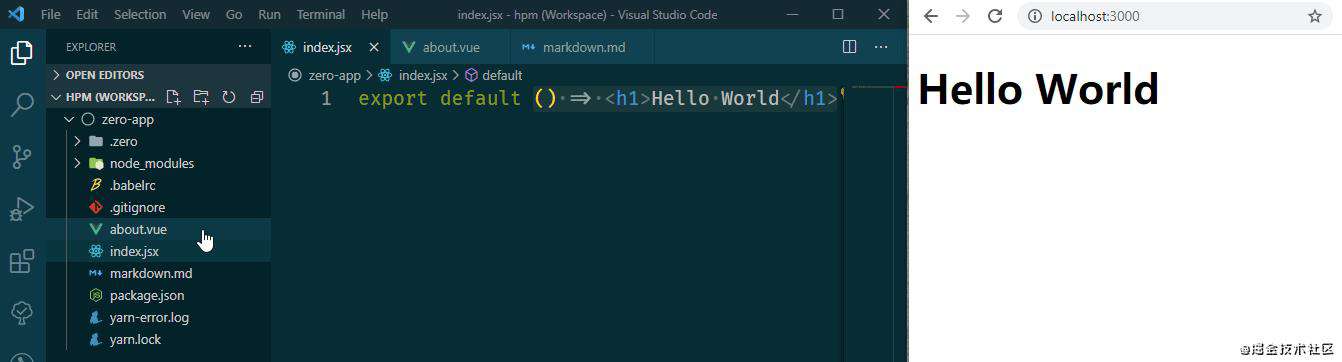The height and width of the screenshot is (362, 1342).
Task: Switch to the about.vue tab
Action: pos(450,47)
